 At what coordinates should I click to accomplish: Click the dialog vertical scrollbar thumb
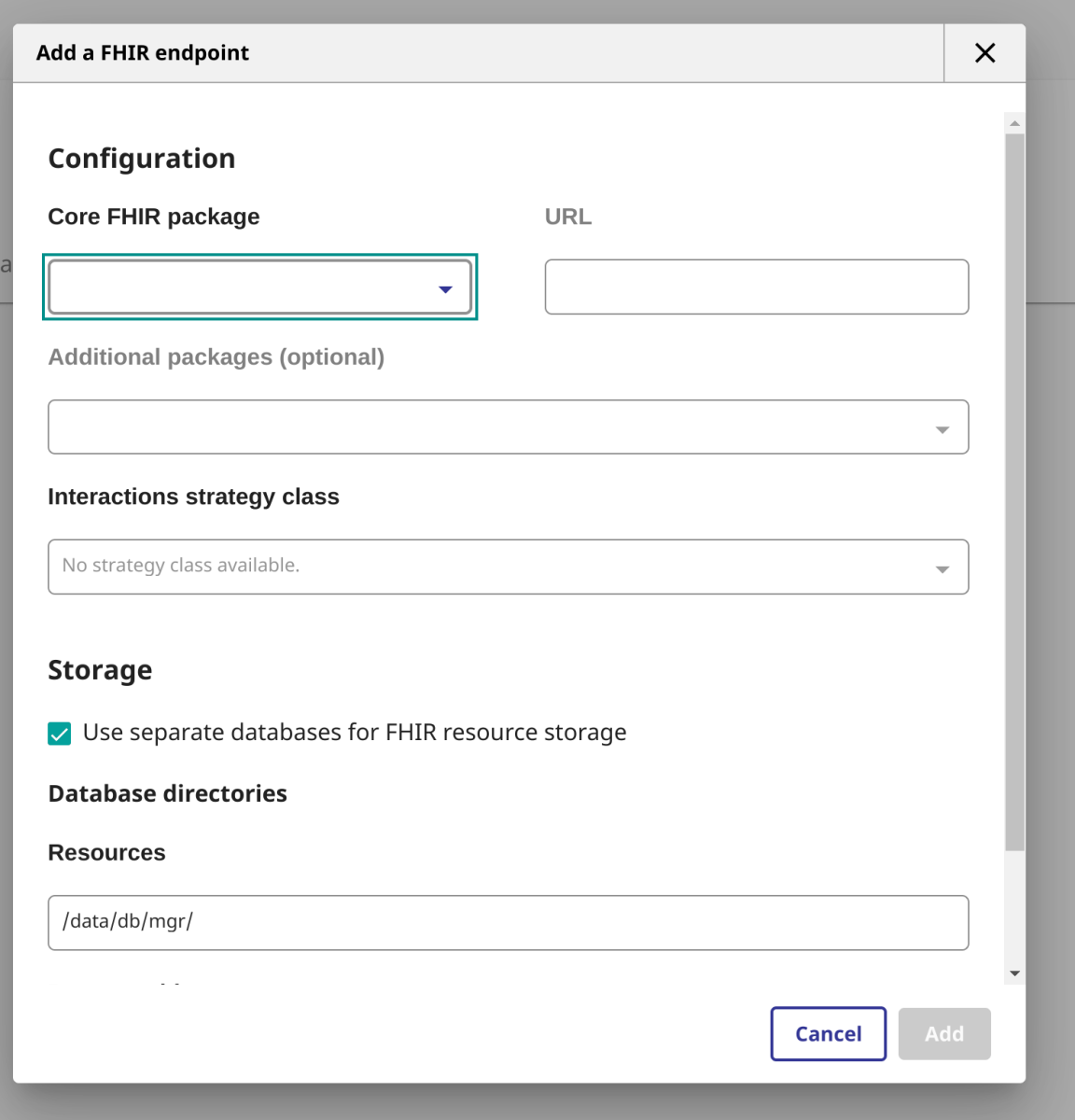(x=1014, y=492)
